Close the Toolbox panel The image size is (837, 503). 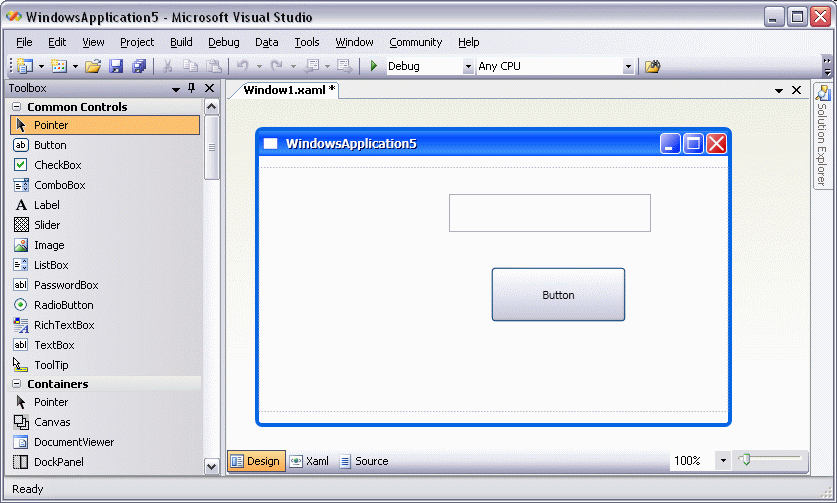point(210,88)
